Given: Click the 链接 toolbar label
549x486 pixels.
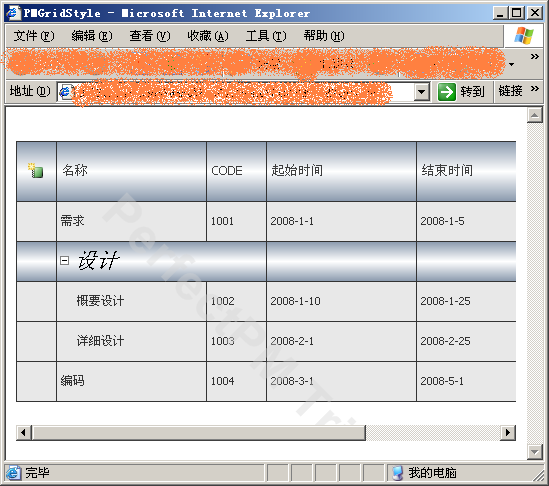Looking at the screenshot, I should [x=510, y=91].
